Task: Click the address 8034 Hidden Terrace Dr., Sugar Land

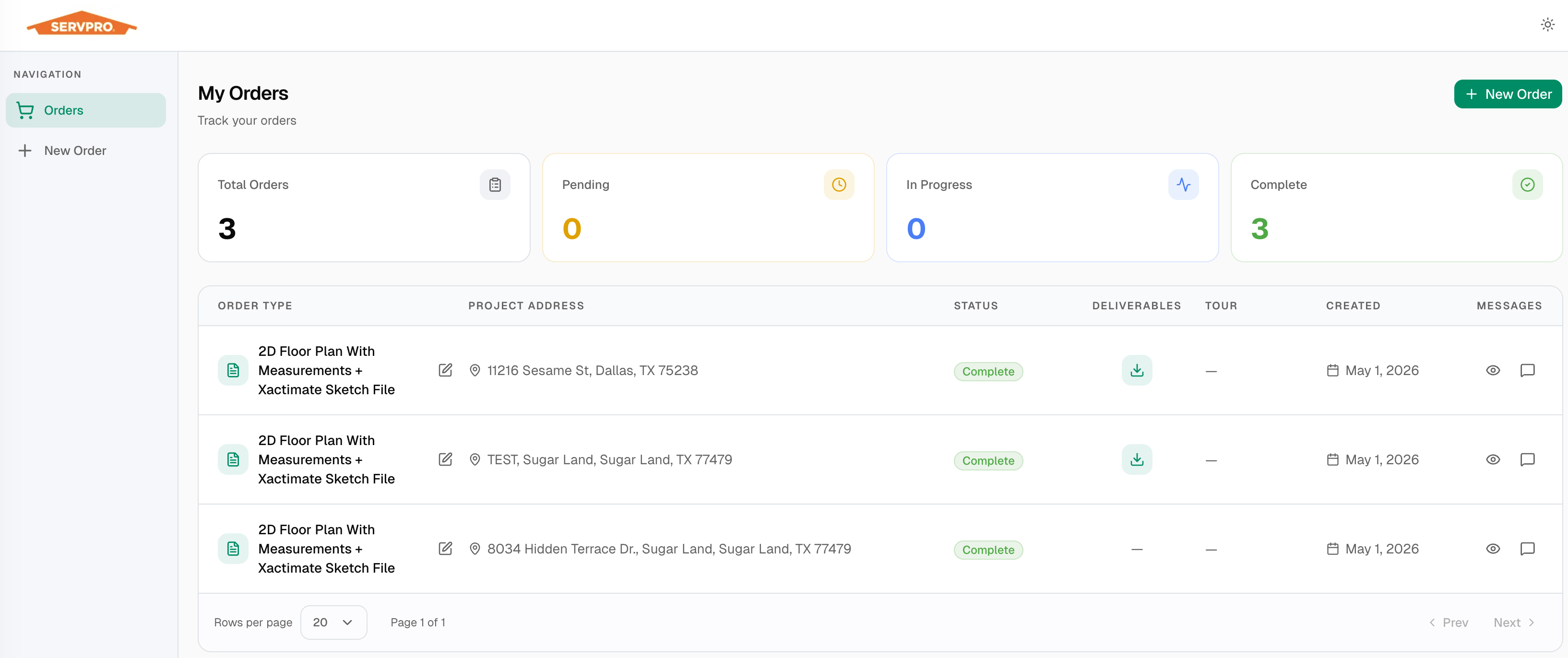Action: click(x=669, y=549)
